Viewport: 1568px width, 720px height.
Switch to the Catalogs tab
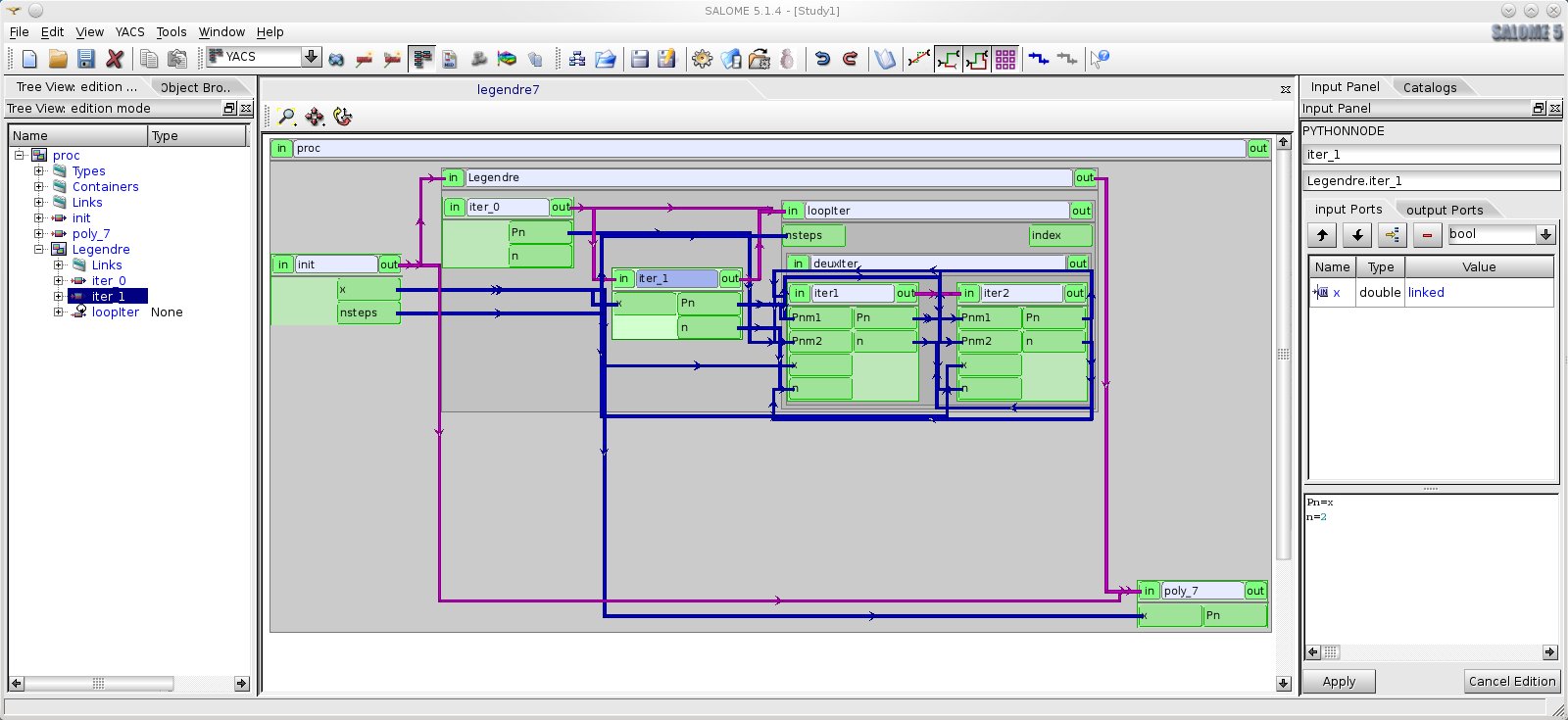coord(1430,87)
